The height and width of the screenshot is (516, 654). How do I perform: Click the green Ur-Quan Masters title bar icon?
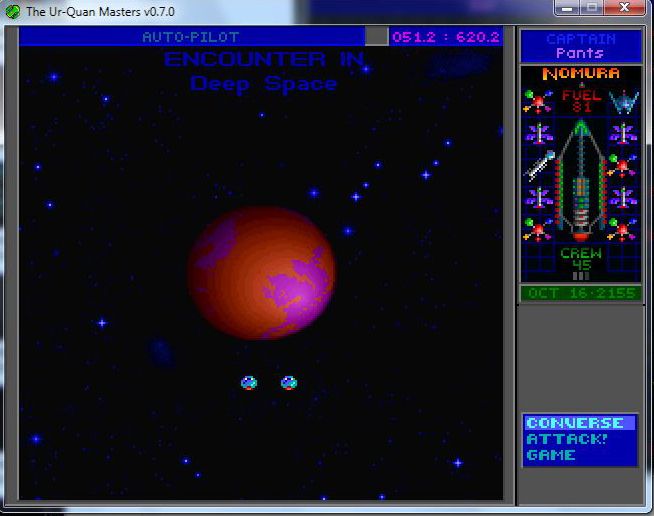pos(13,11)
